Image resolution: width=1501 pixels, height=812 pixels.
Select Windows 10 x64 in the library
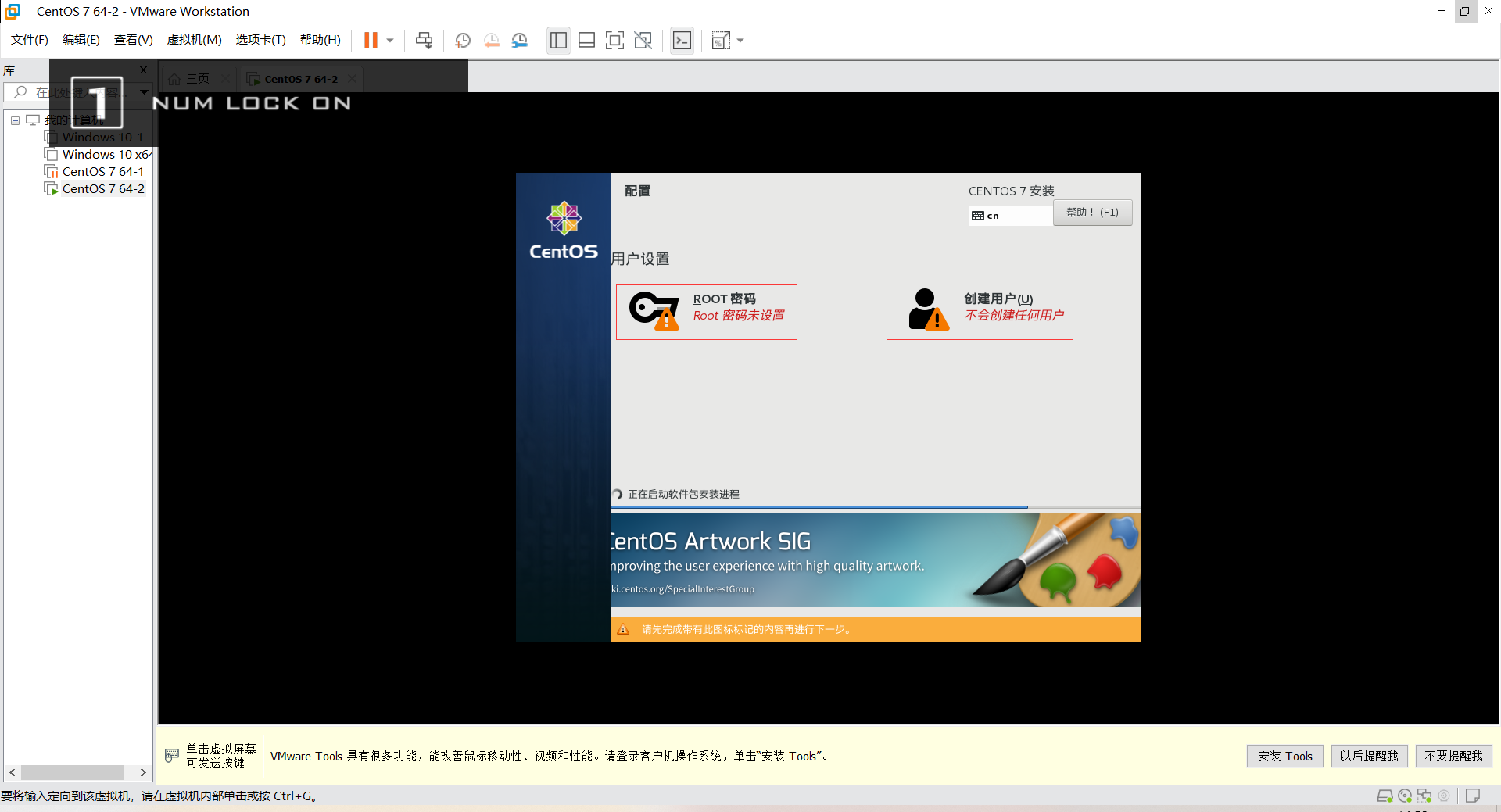(99, 155)
